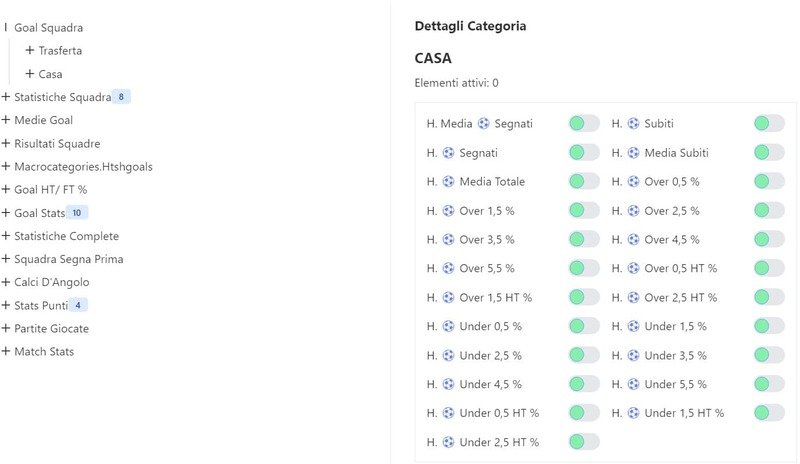Click the Match Stats label

(44, 351)
